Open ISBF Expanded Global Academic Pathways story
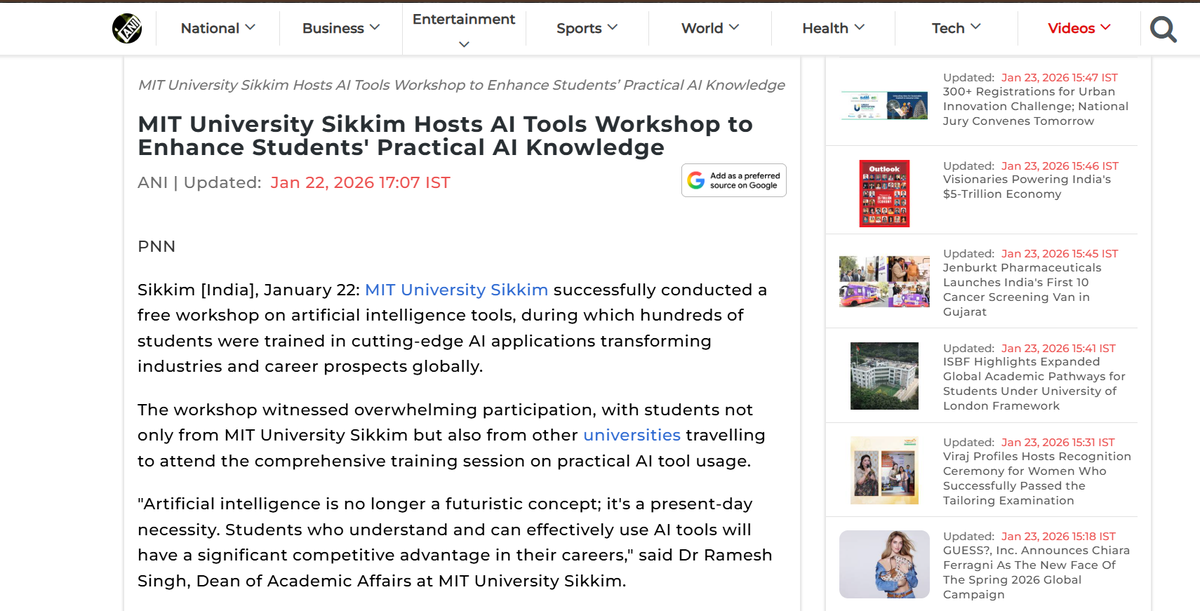The width and height of the screenshot is (1200, 611). click(x=1034, y=384)
